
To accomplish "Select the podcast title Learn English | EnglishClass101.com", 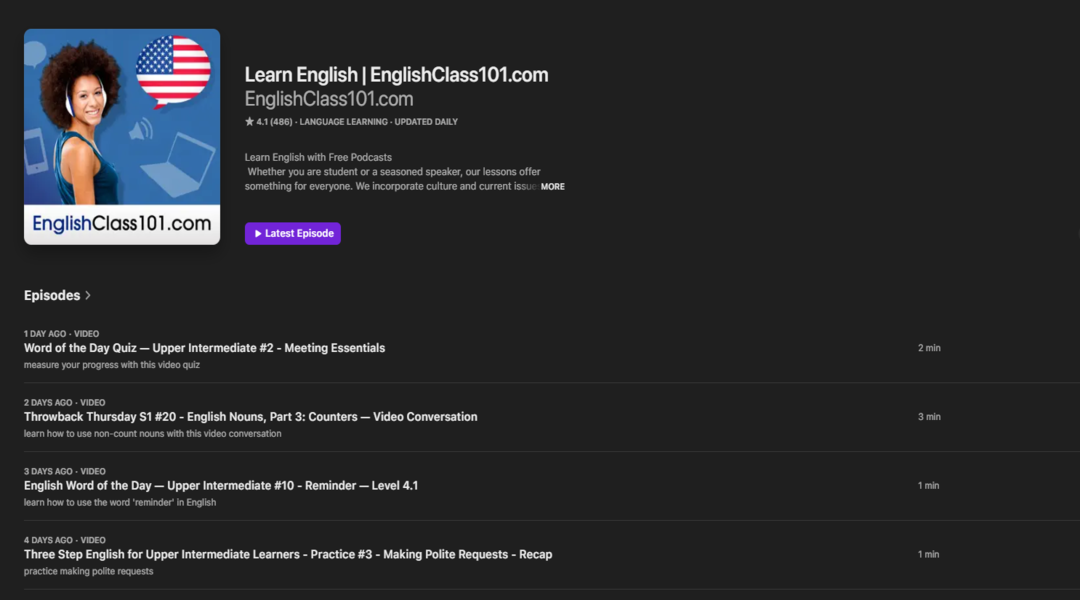I will click(397, 74).
